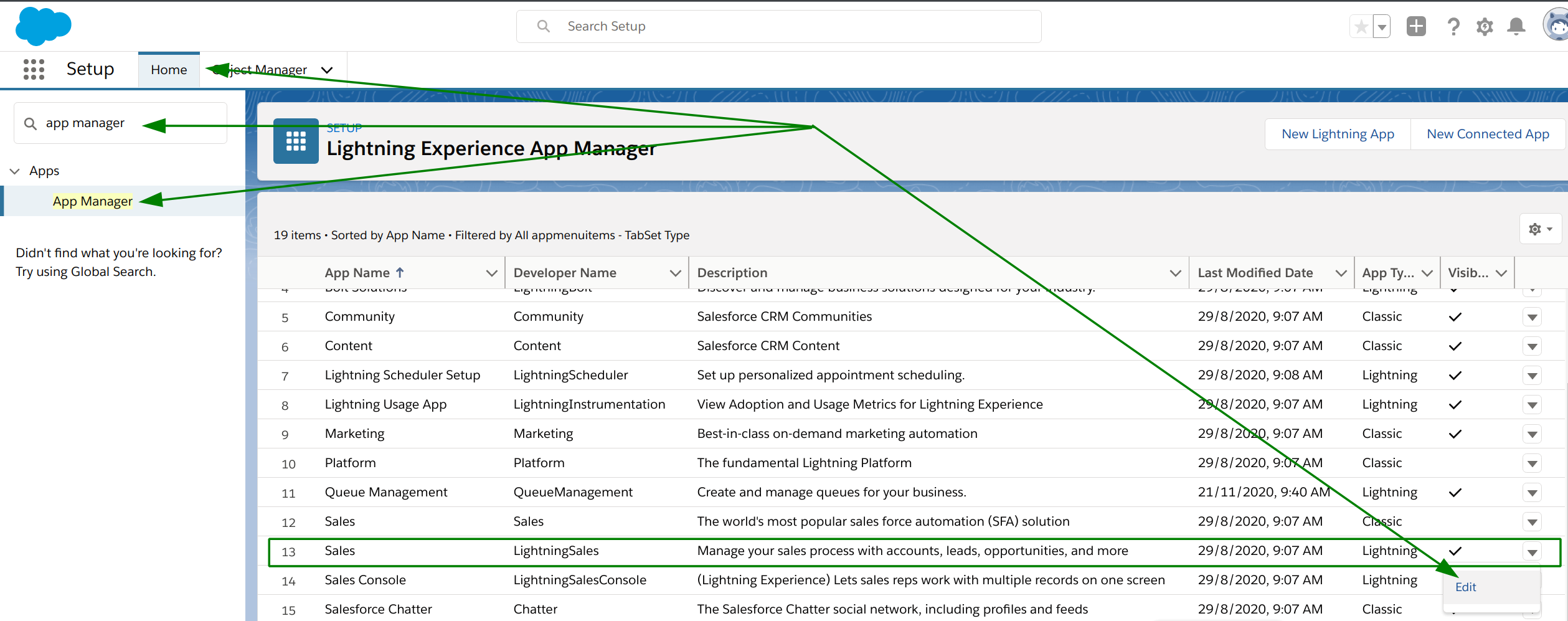This screenshot has width=1568, height=621.
Task: Open row actions for Queue Management
Action: point(1532,493)
